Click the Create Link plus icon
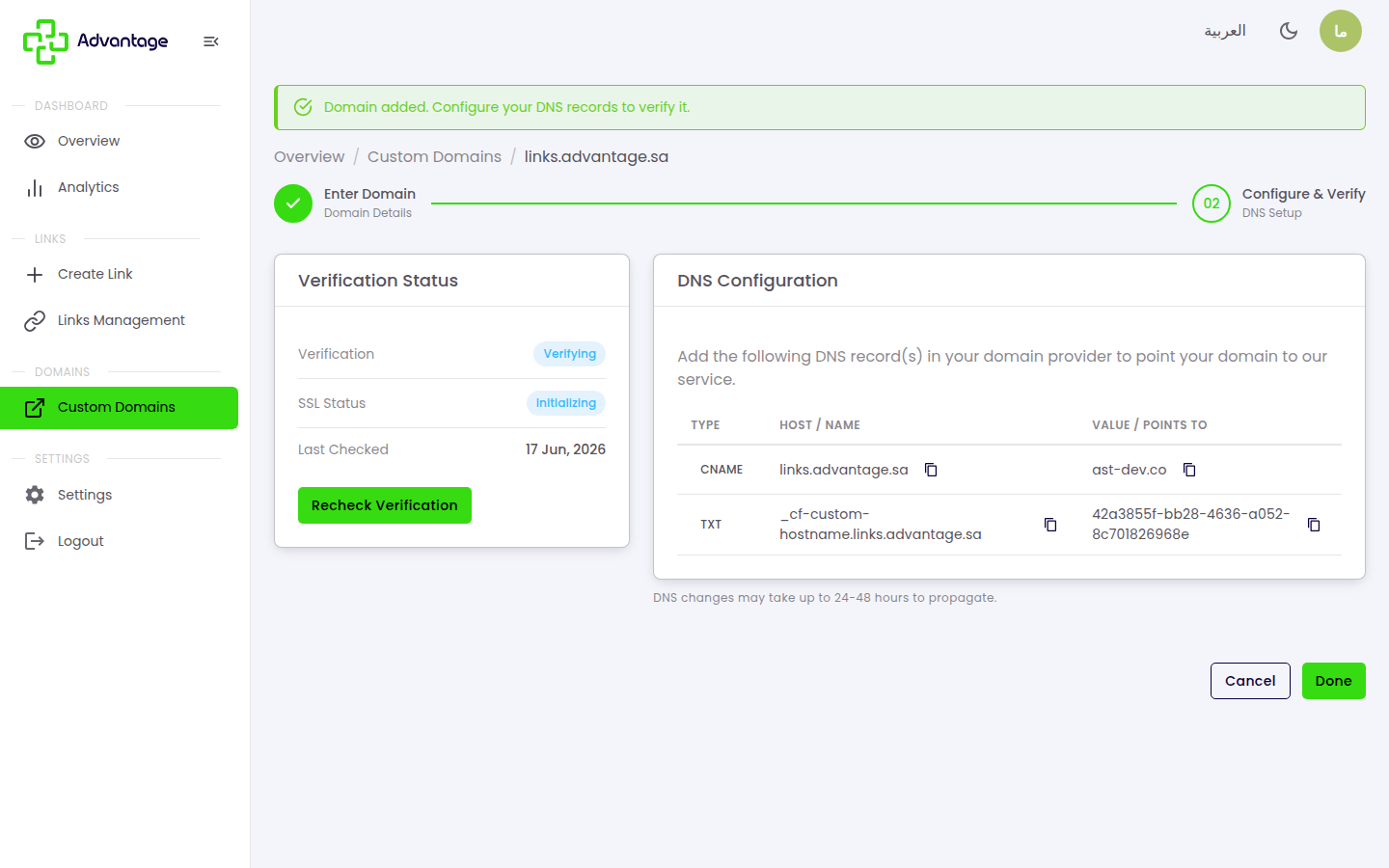 click(x=35, y=274)
